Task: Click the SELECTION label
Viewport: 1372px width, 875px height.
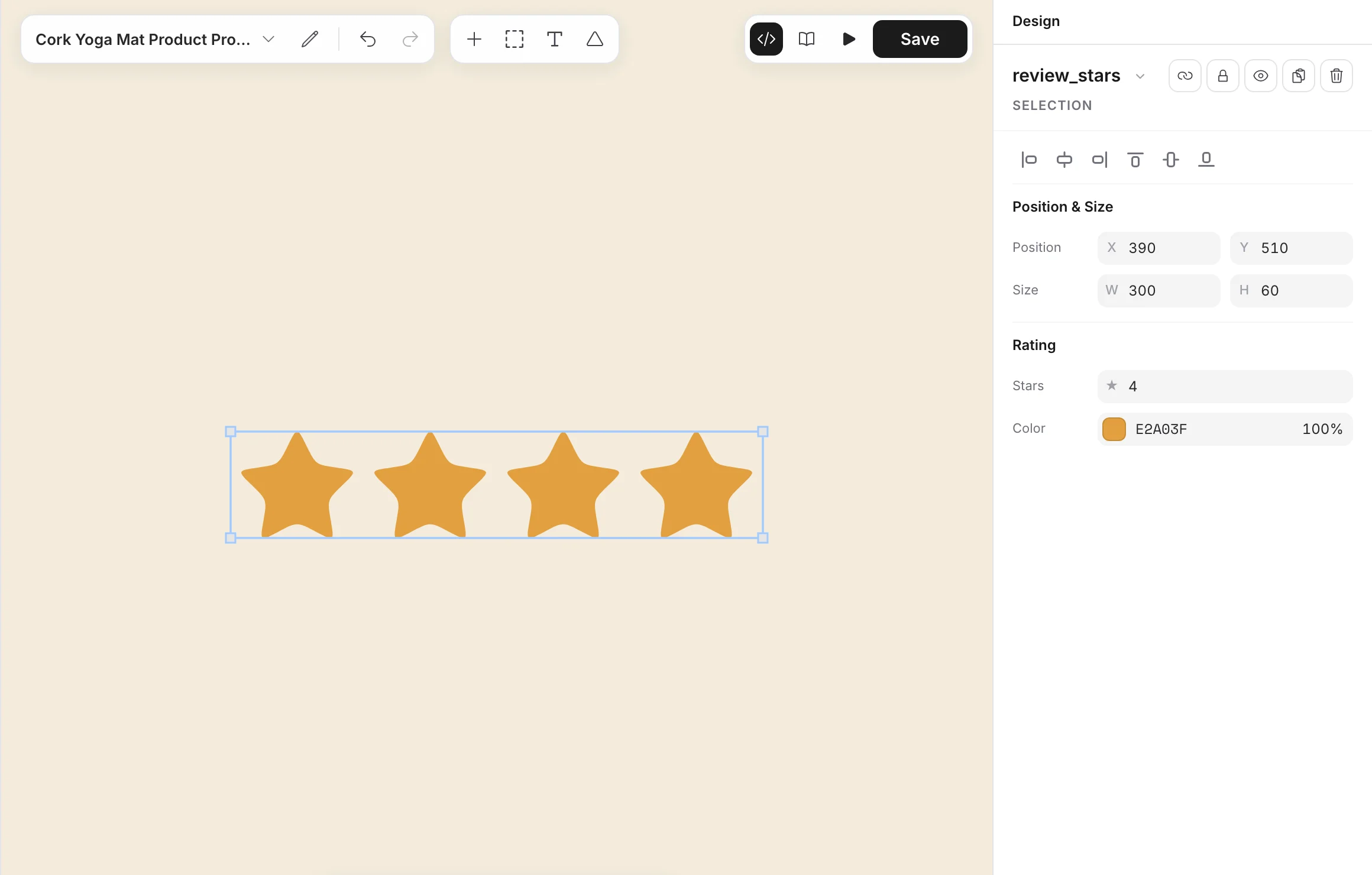Action: tap(1052, 105)
